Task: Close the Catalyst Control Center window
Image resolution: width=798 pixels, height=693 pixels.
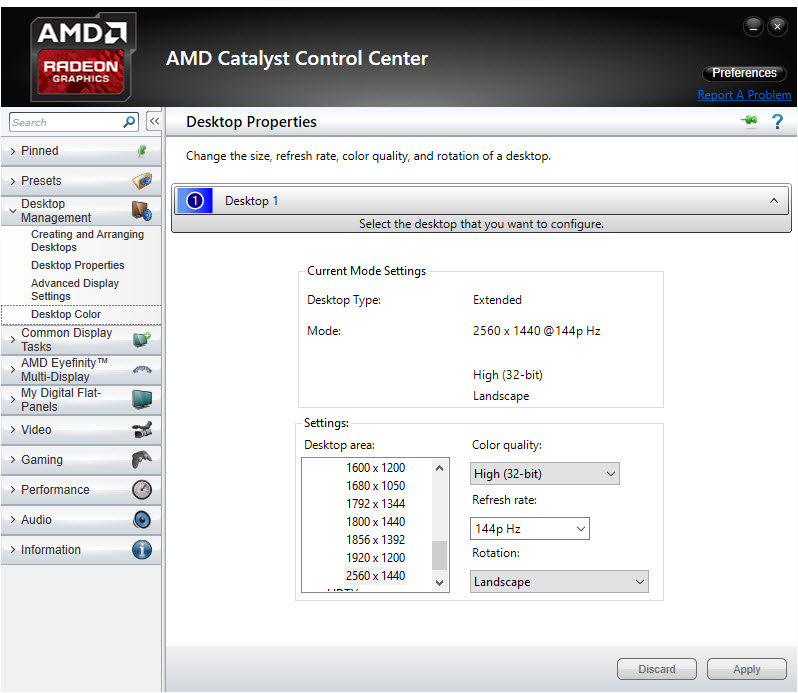Action: click(x=777, y=26)
